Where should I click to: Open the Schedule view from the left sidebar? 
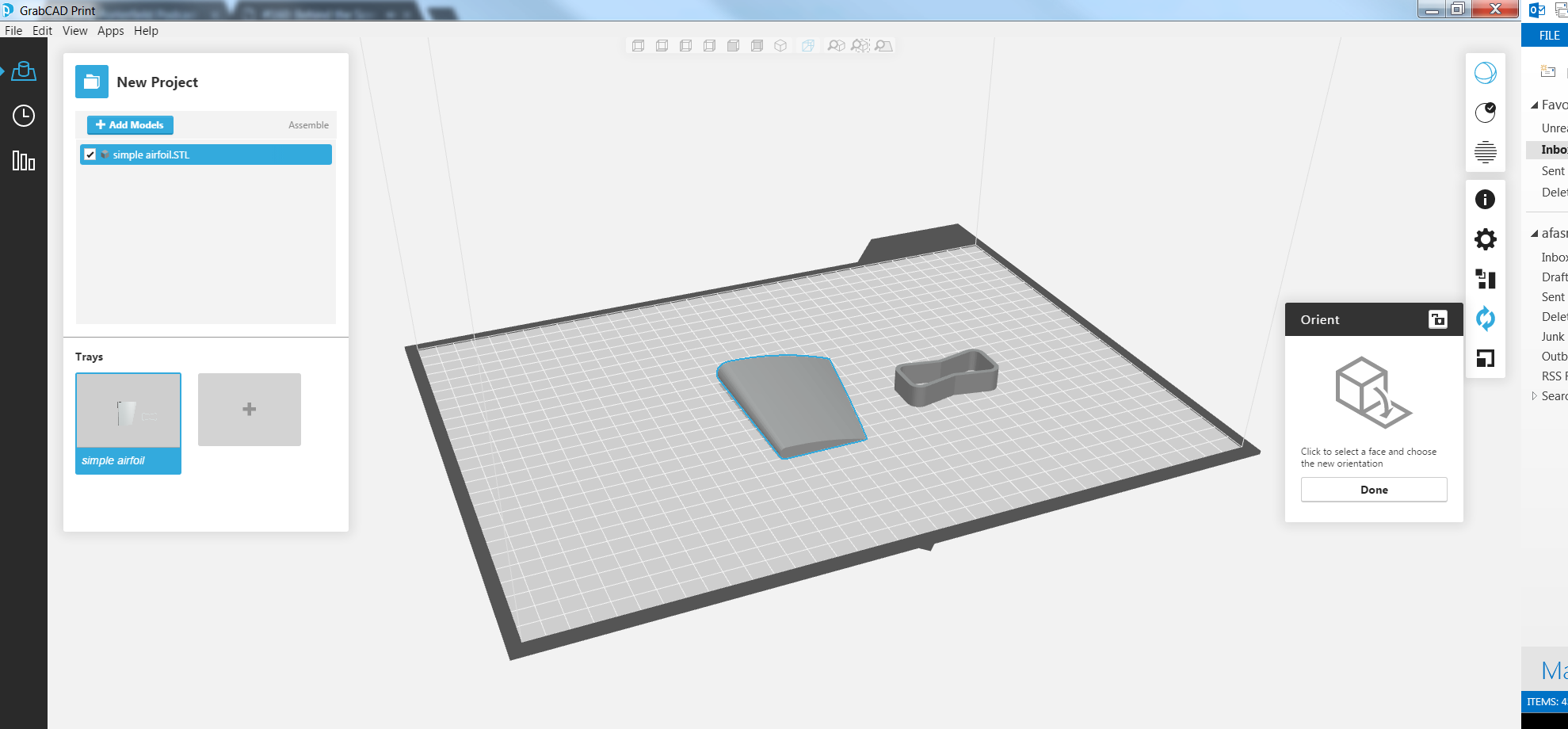pyautogui.click(x=23, y=116)
